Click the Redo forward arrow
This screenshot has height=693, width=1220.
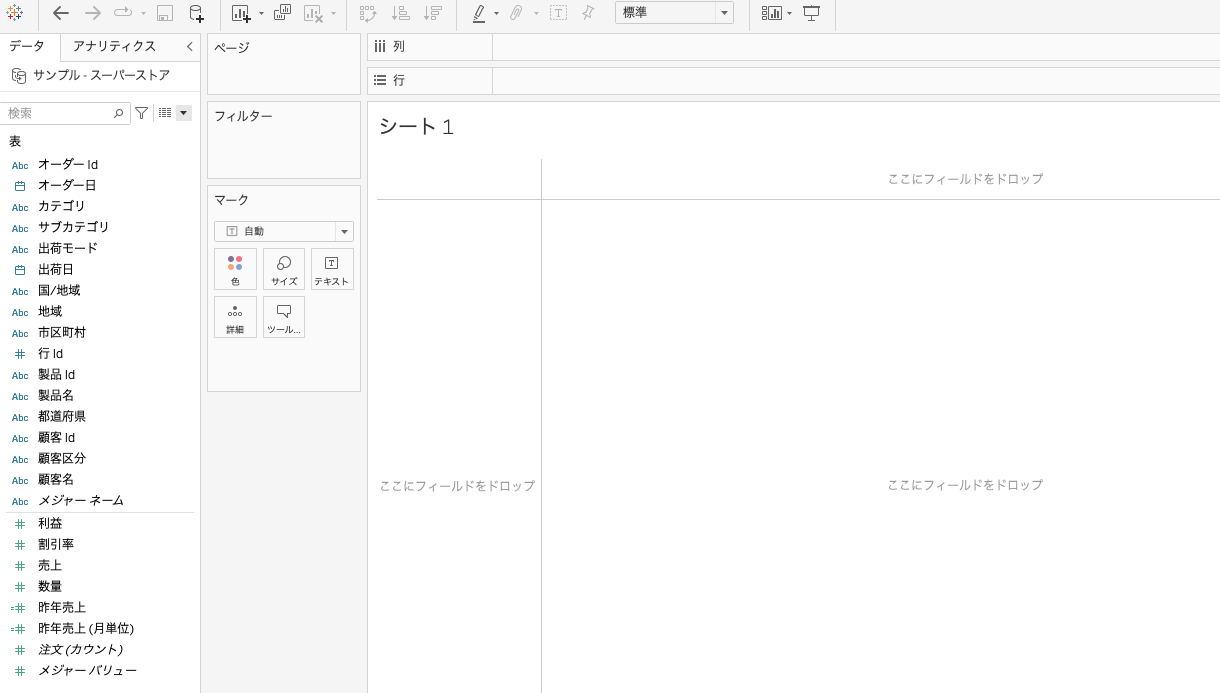93,13
